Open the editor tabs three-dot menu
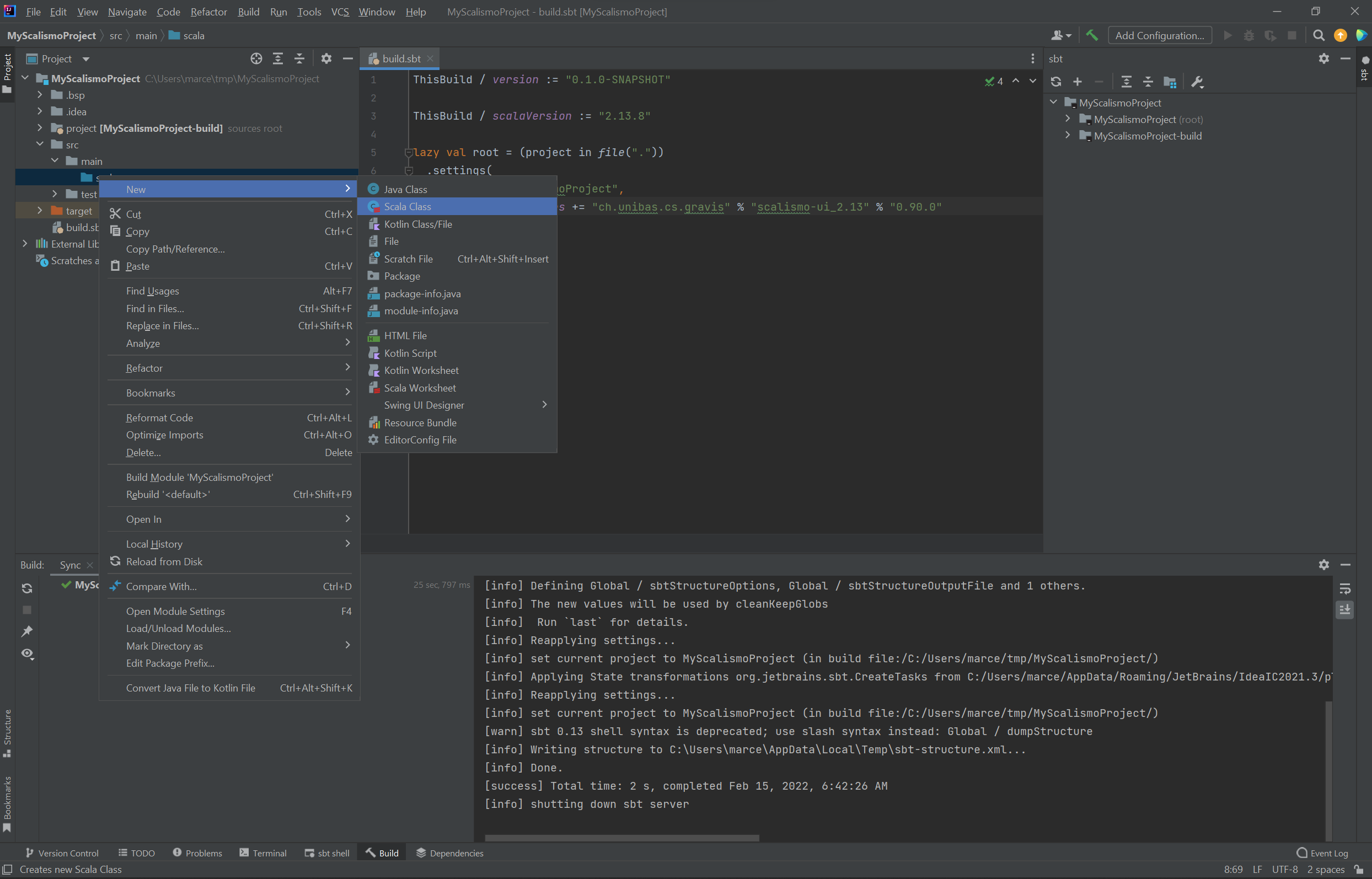 click(1032, 58)
